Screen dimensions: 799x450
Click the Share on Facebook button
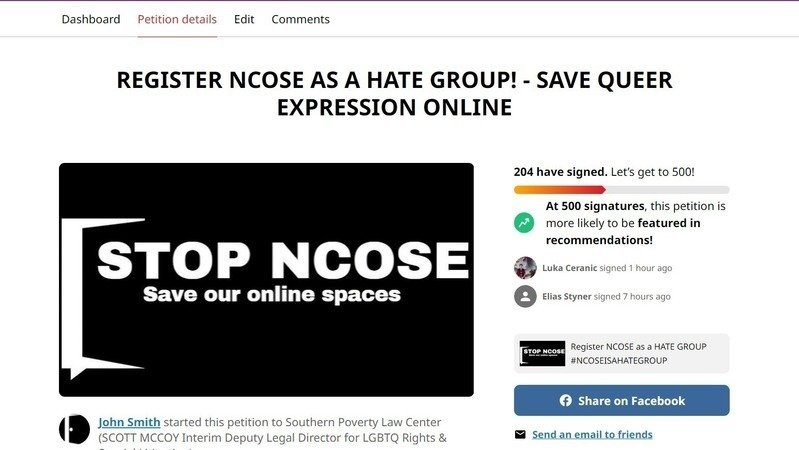tap(621, 401)
